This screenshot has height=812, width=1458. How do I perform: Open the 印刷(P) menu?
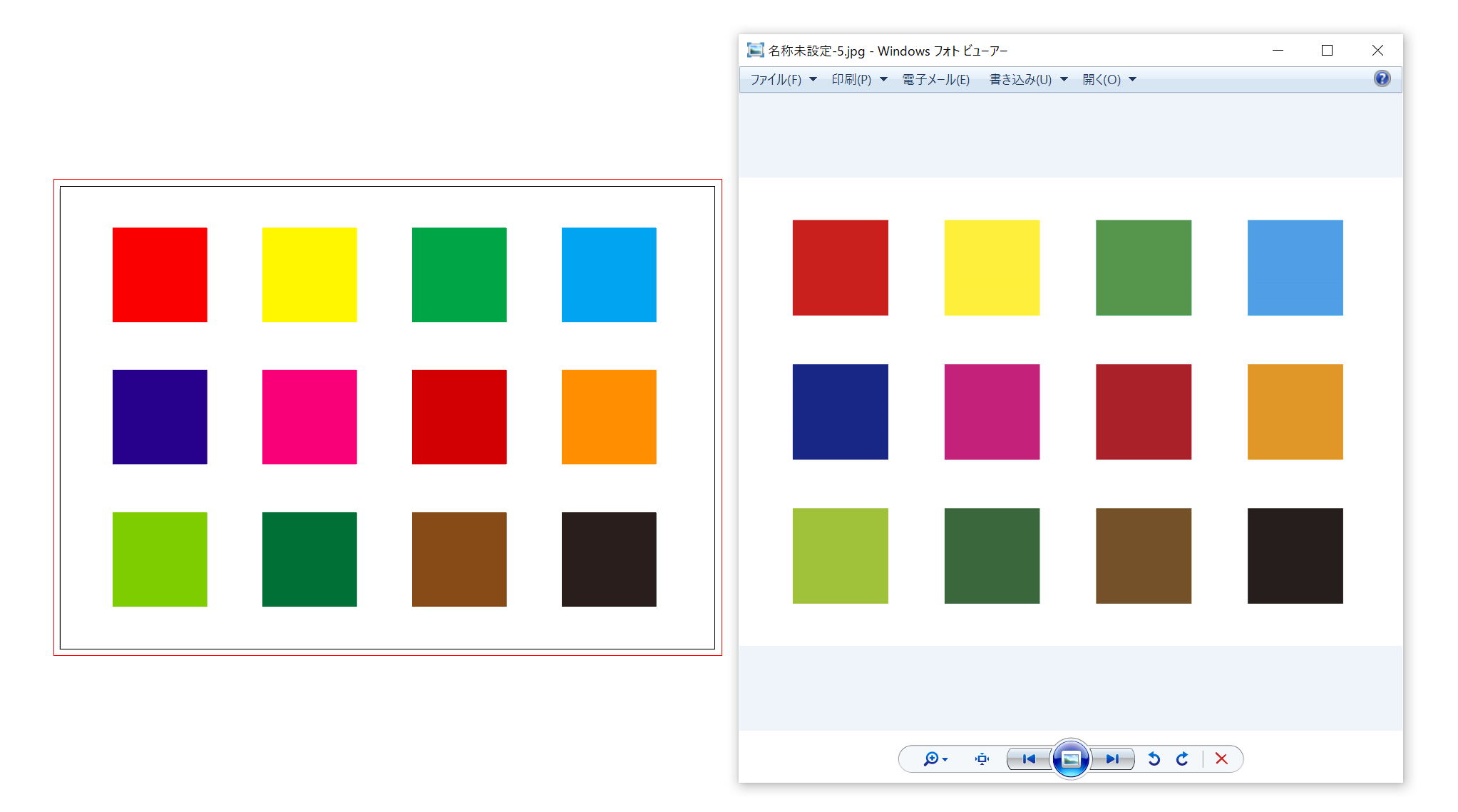(851, 79)
